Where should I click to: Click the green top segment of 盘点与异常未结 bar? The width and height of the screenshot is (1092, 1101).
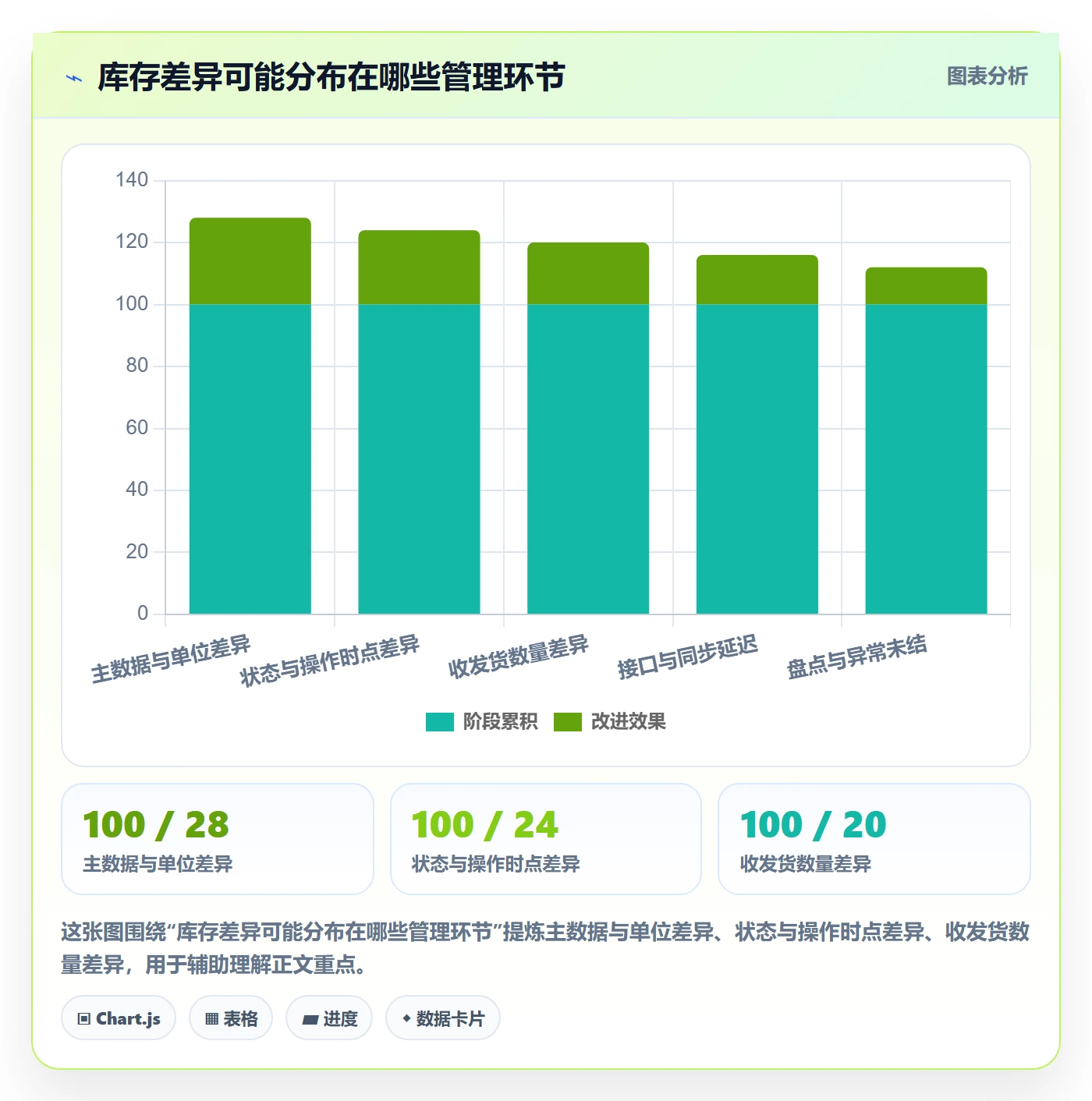coord(926,286)
